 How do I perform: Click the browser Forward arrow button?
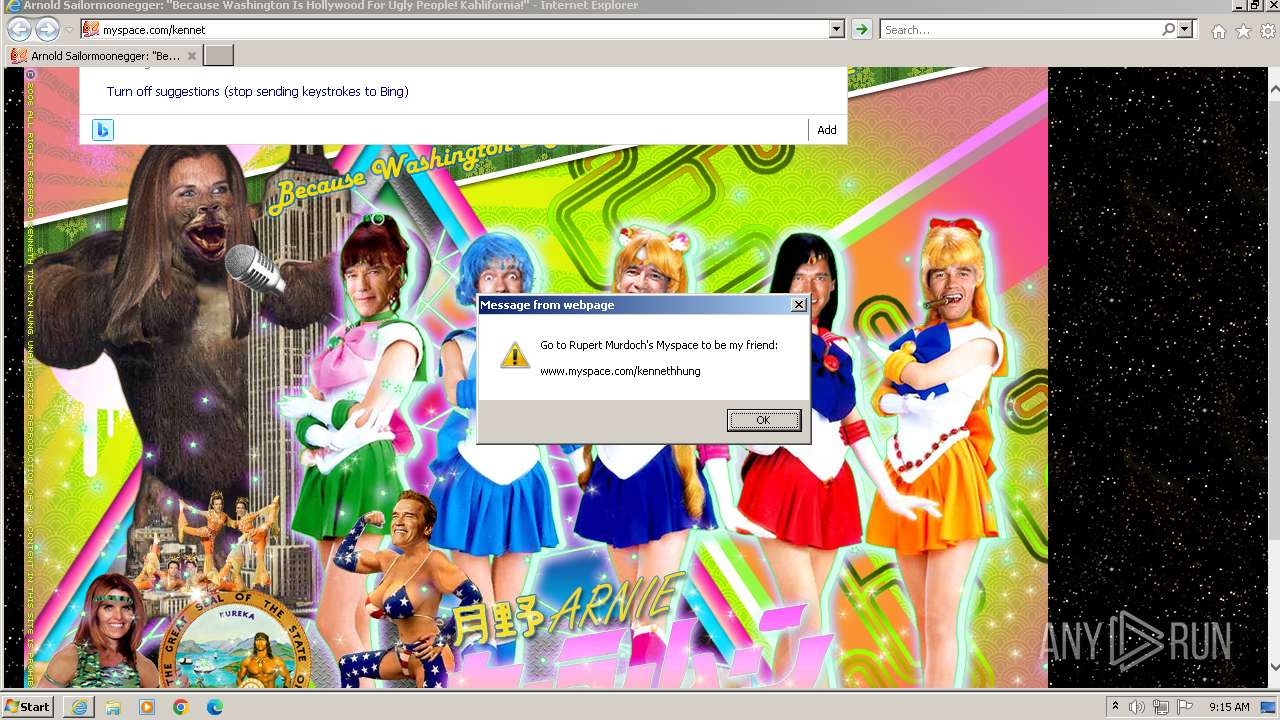pos(47,30)
